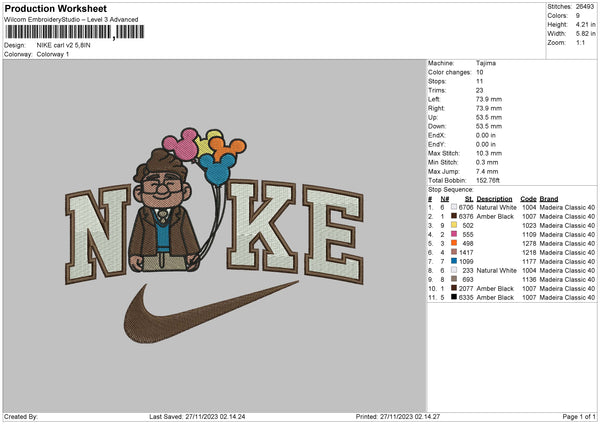The width and height of the screenshot is (600, 424).
Task: Click the "Production Worksheet" title
Action: (55, 8)
